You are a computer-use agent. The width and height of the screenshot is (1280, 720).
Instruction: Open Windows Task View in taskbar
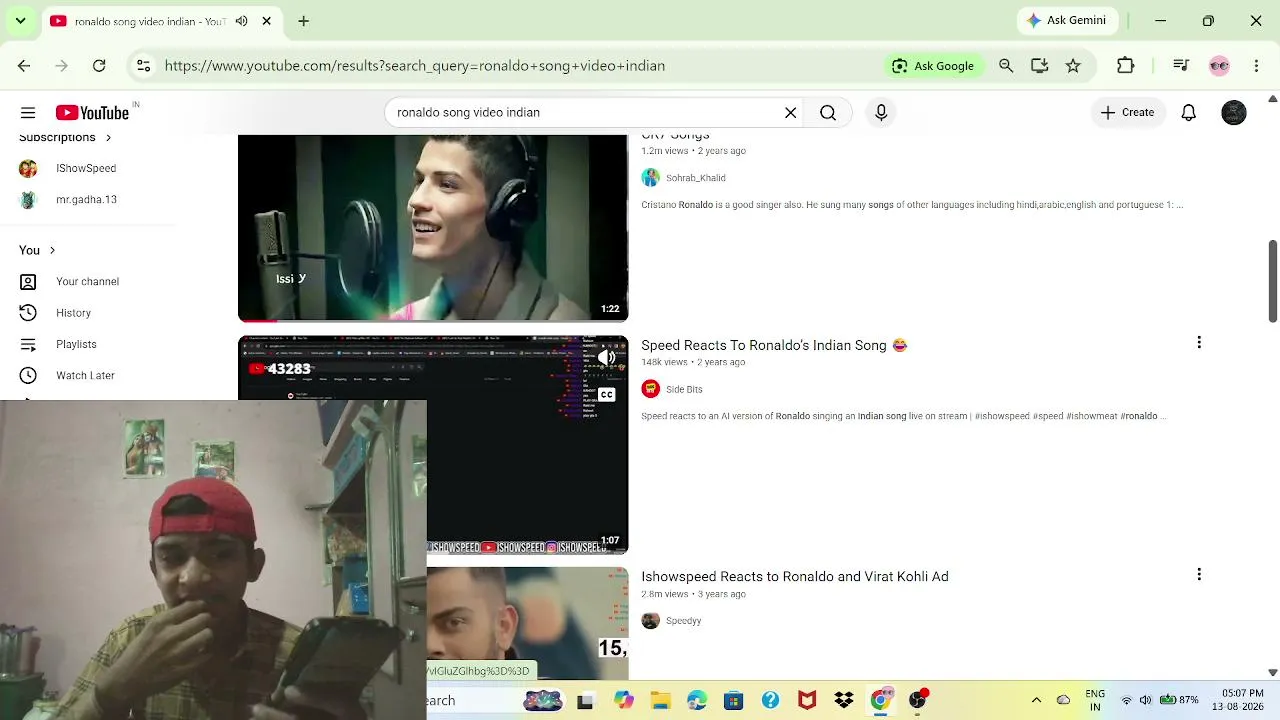(585, 701)
